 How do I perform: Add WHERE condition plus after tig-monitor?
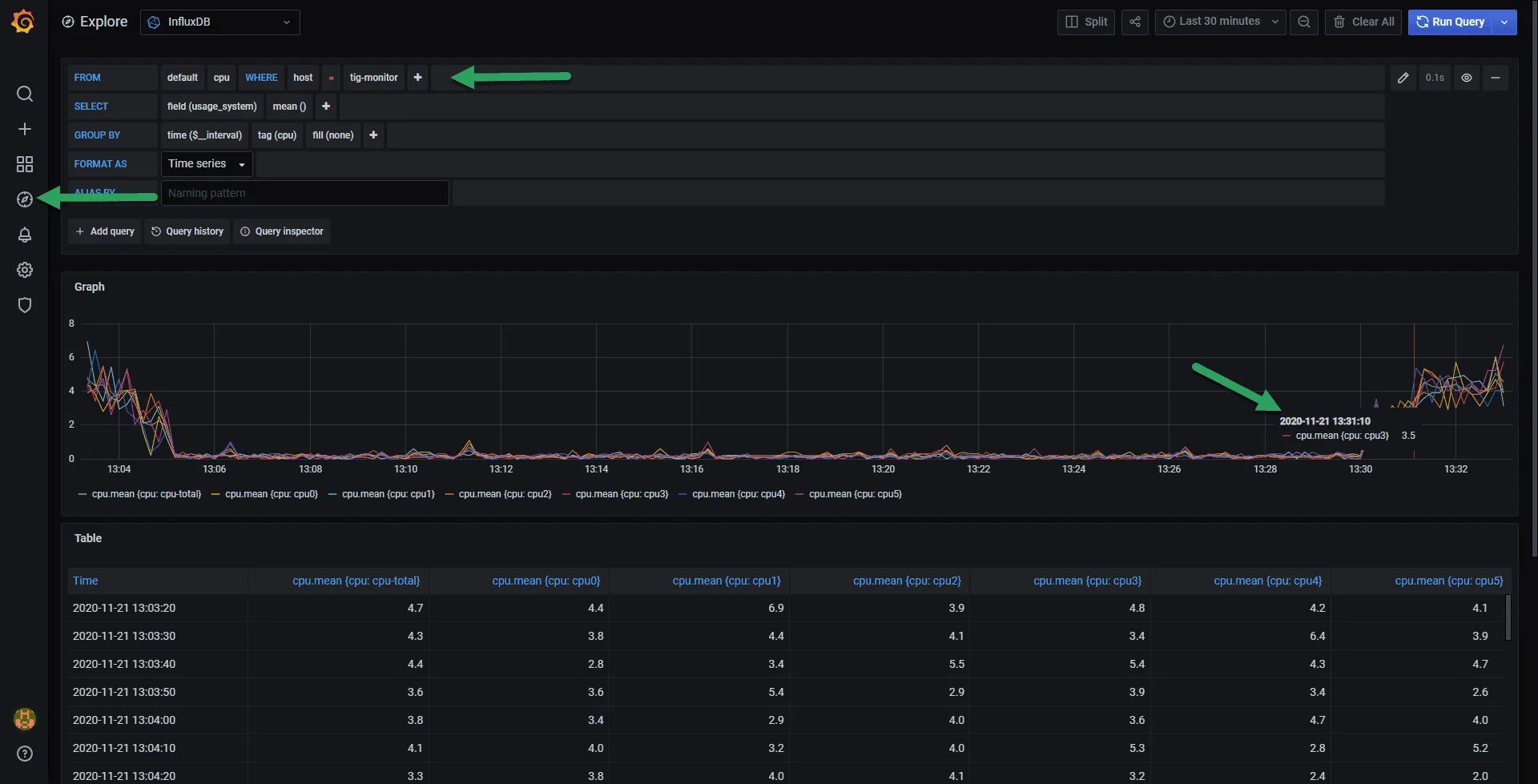(417, 78)
